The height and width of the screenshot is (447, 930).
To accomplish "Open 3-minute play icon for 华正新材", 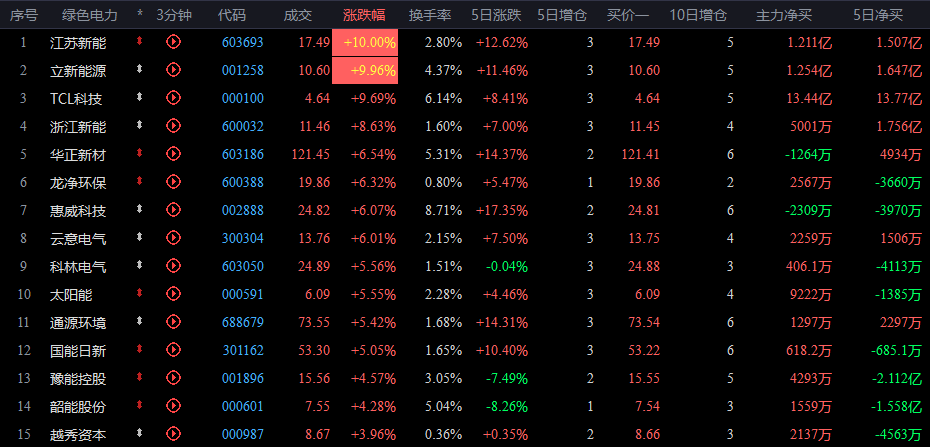I will coord(173,154).
